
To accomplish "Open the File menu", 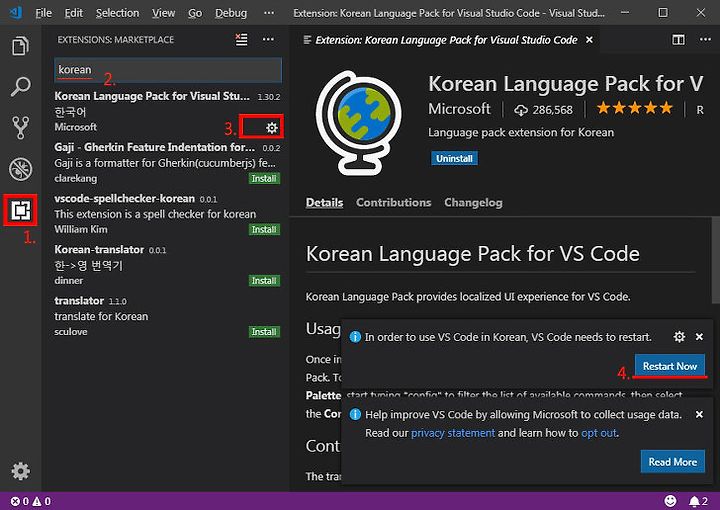I will pos(44,13).
